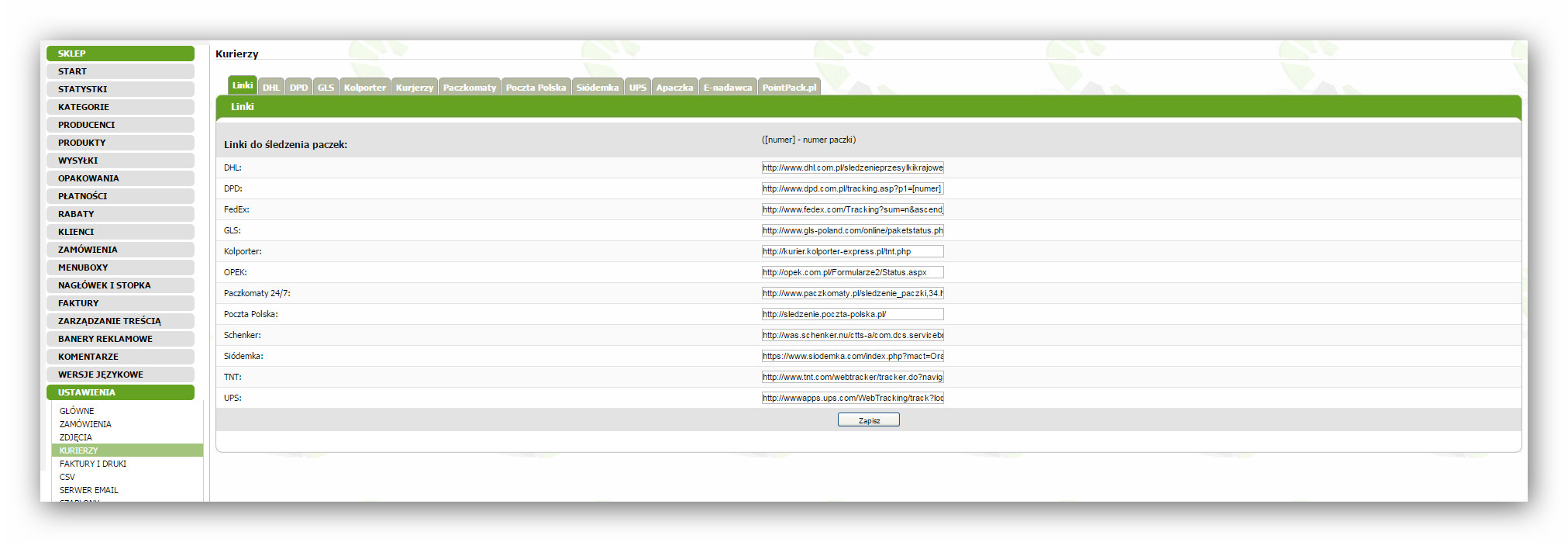The height and width of the screenshot is (542, 1568).
Task: Open the PointPack.pl tab
Action: point(789,88)
